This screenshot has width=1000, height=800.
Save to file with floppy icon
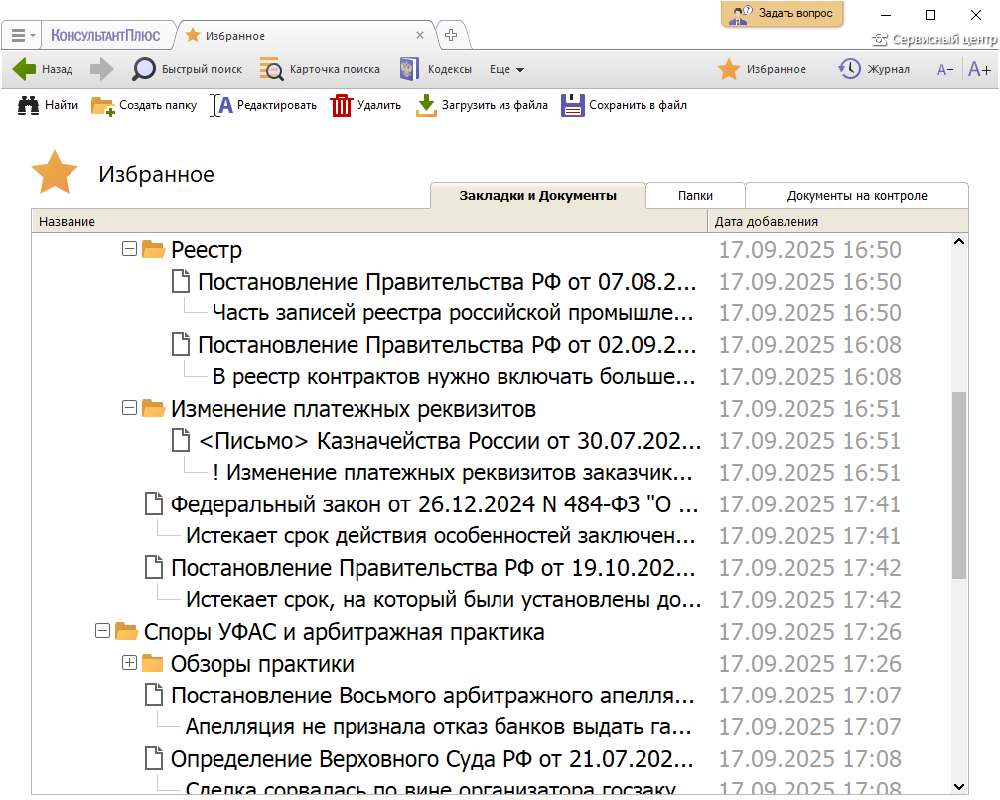(x=572, y=105)
